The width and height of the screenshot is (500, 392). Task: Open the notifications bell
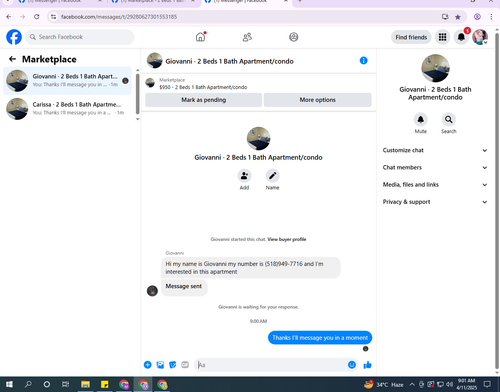click(461, 37)
